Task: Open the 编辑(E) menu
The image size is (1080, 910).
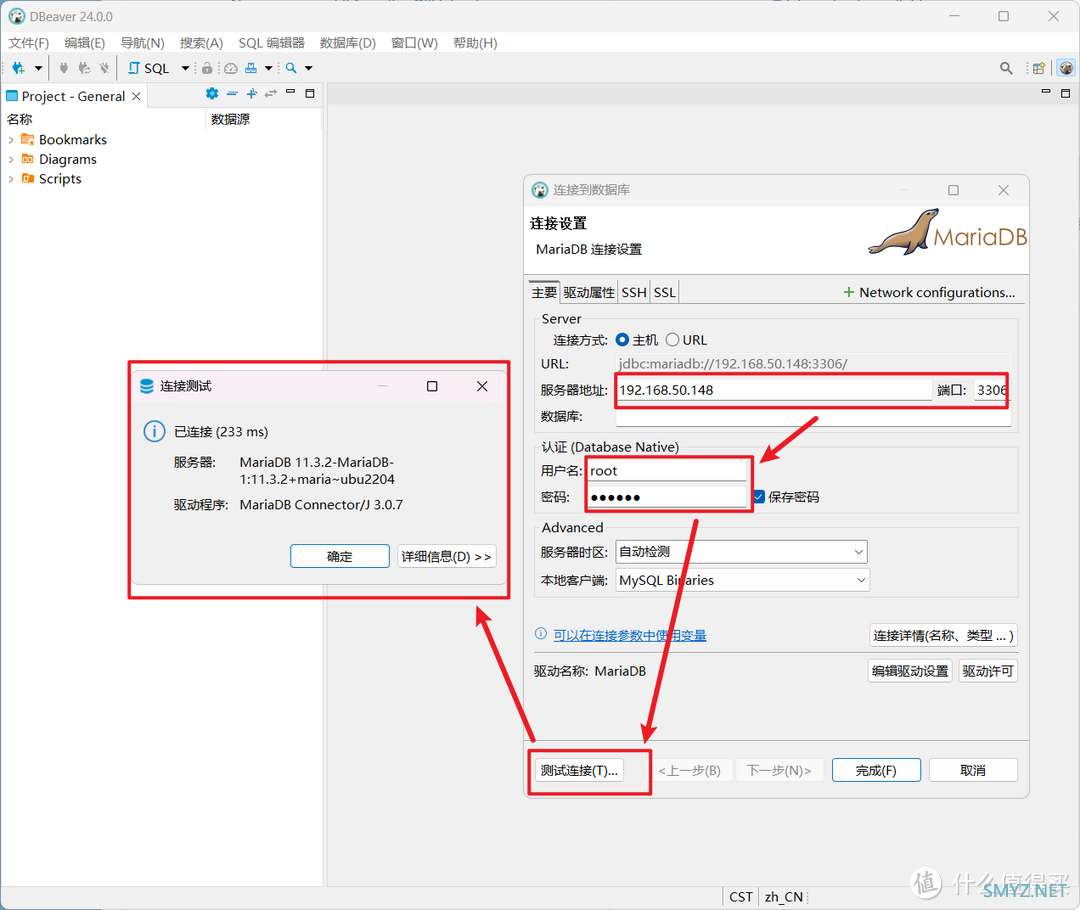Action: (x=84, y=43)
